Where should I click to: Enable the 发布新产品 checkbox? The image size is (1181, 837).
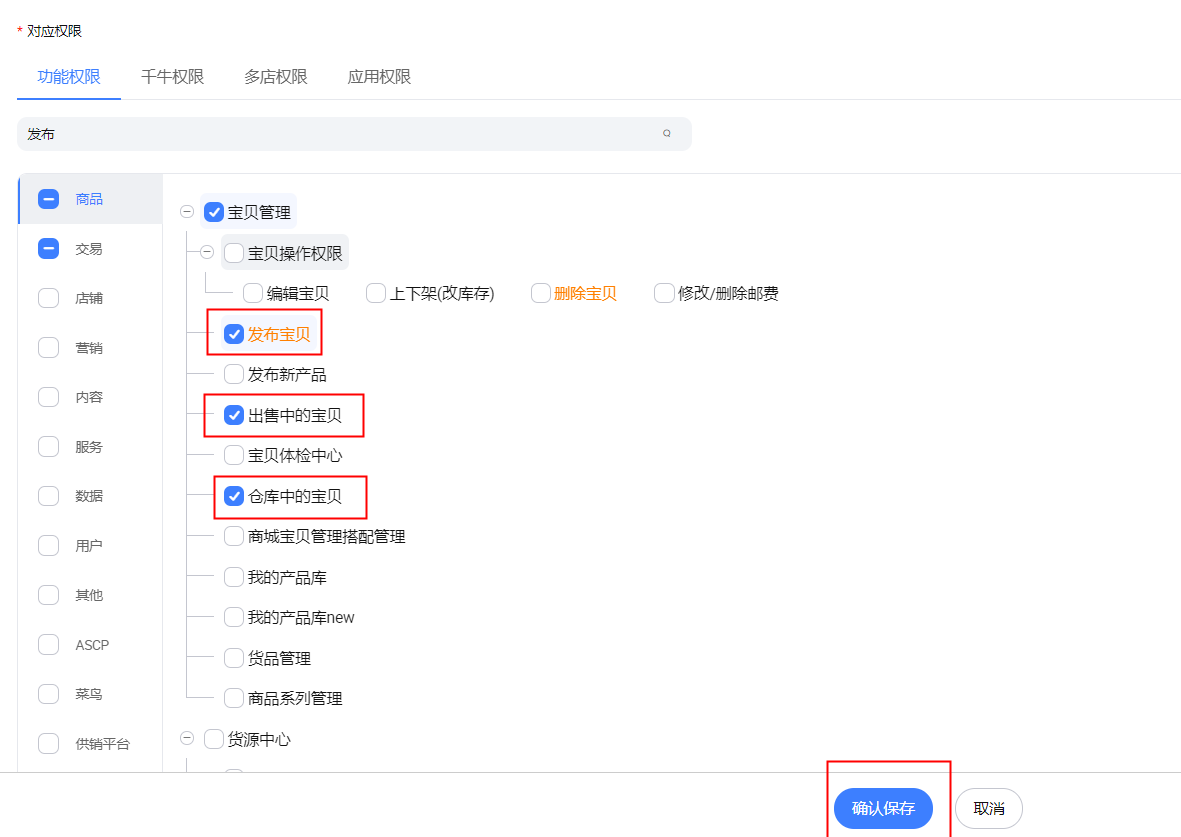(x=234, y=375)
